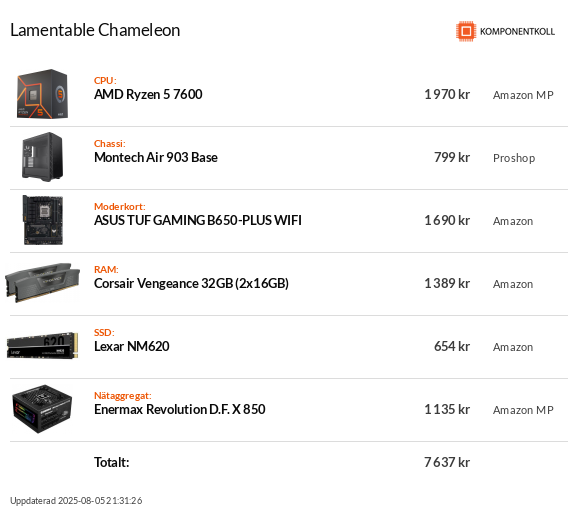
Task: Open Enermax Revolution D.F. X 850 link
Action: tap(180, 409)
